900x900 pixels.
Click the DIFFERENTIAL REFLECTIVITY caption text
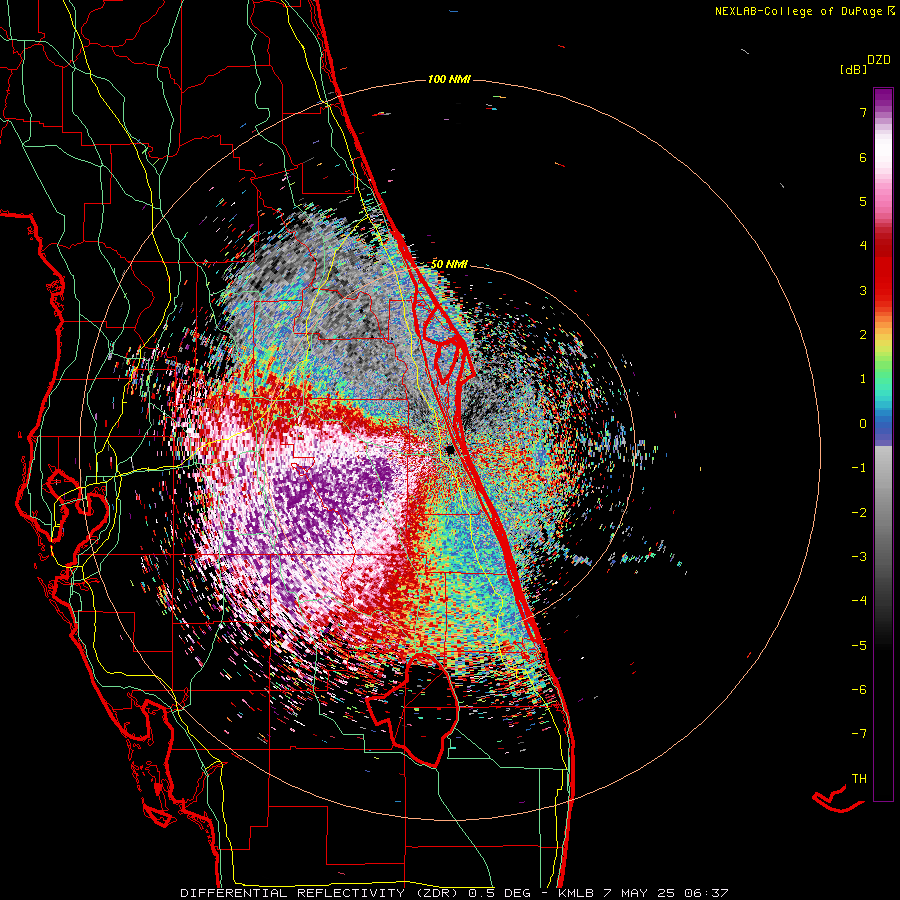coord(292,893)
